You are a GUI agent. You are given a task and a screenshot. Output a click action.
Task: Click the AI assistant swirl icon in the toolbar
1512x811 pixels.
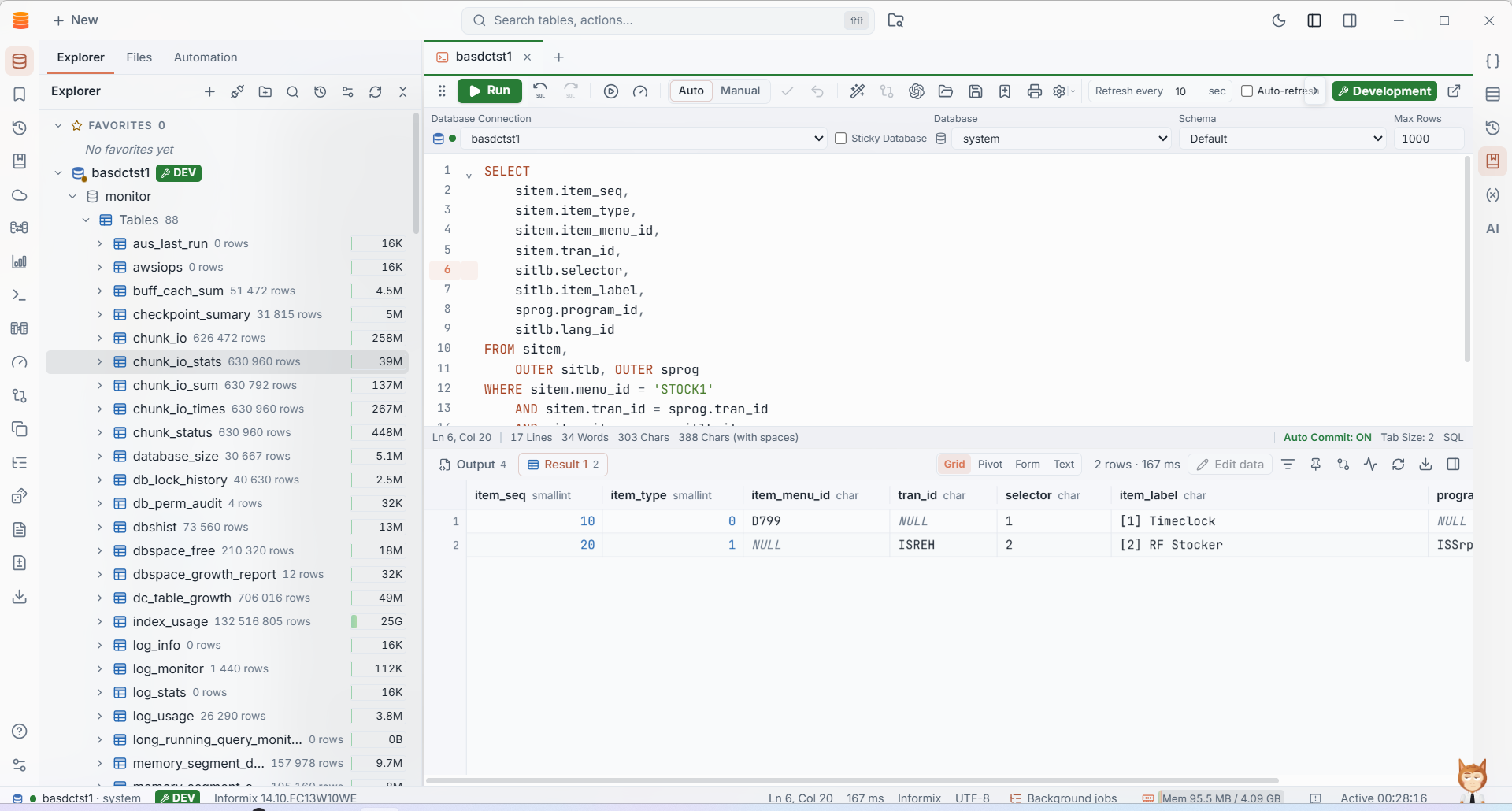(x=917, y=91)
